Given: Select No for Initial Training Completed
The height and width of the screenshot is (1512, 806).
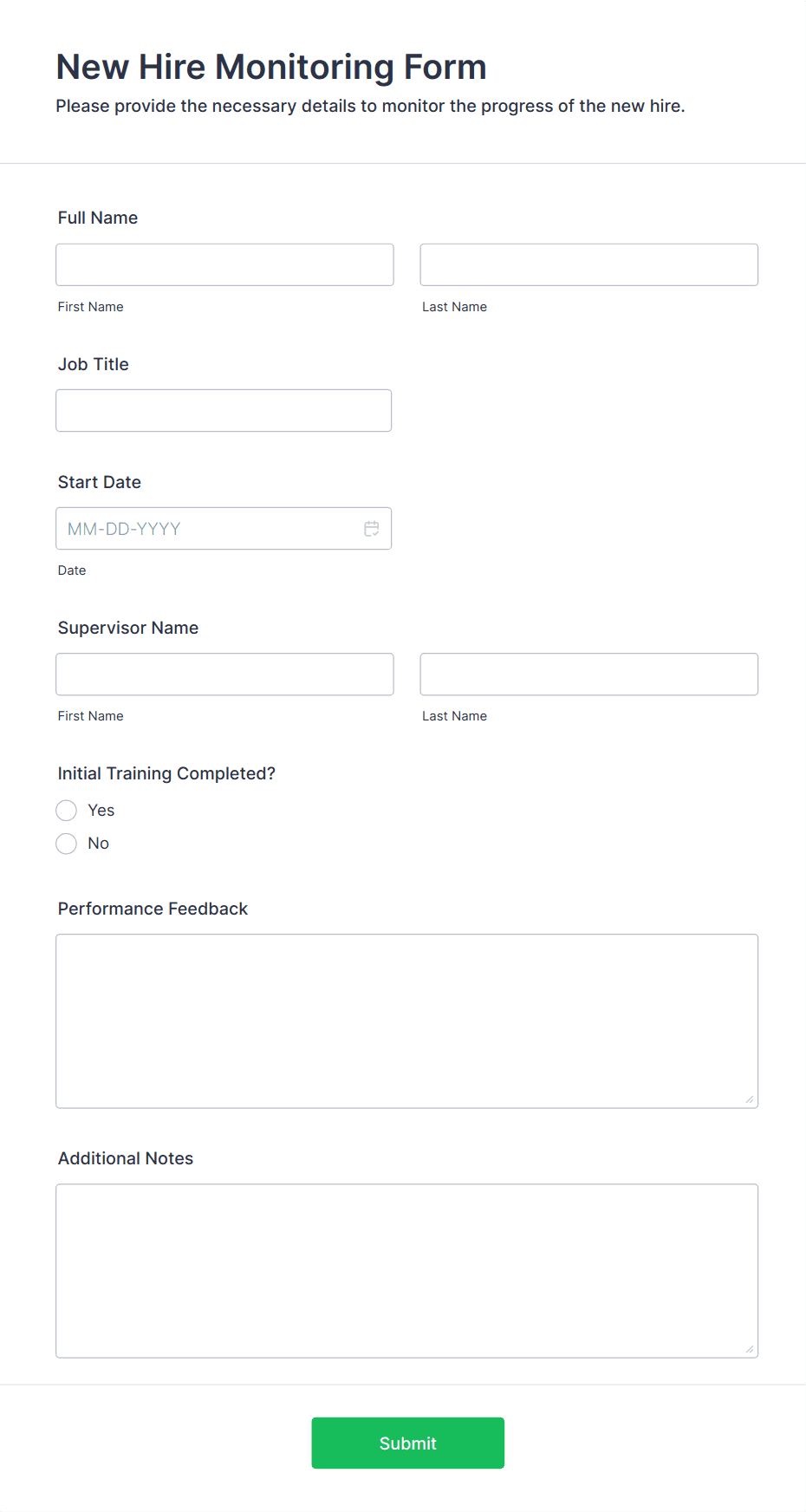Looking at the screenshot, I should pos(66,843).
